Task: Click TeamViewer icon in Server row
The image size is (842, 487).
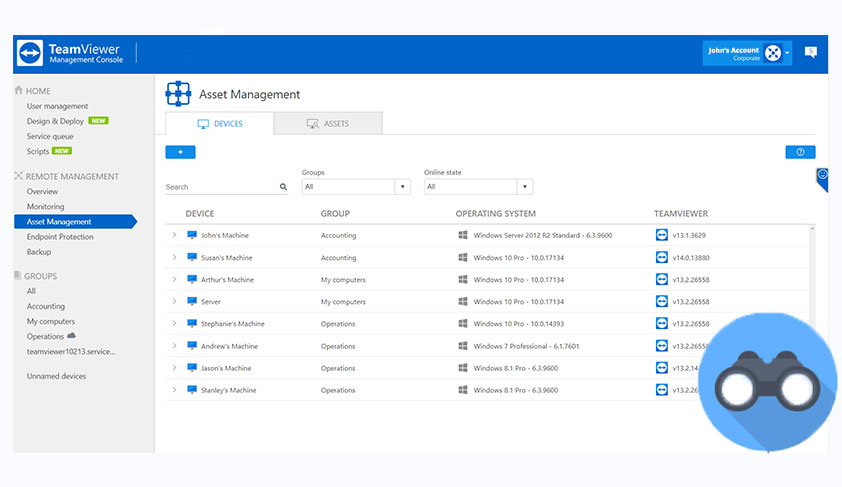Action: 662,301
